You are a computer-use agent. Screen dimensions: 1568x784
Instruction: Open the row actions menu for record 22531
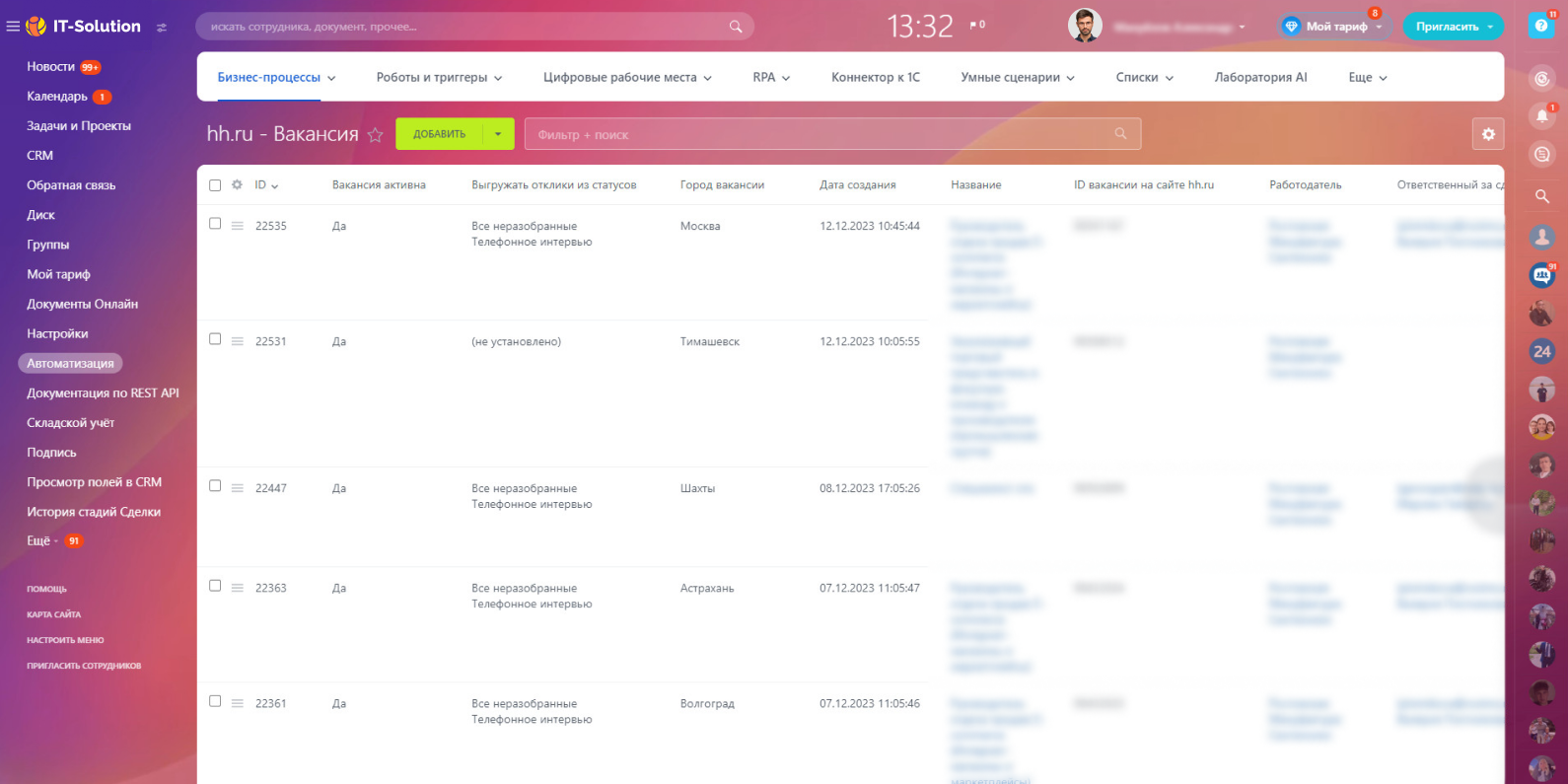(238, 341)
